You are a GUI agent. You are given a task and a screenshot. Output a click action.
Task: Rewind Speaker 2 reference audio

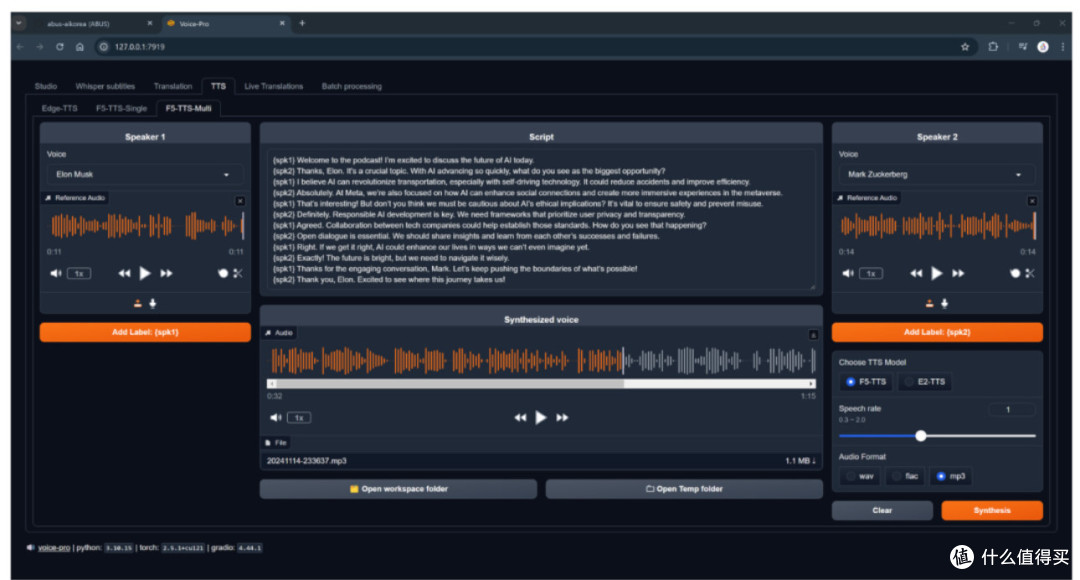(x=916, y=273)
